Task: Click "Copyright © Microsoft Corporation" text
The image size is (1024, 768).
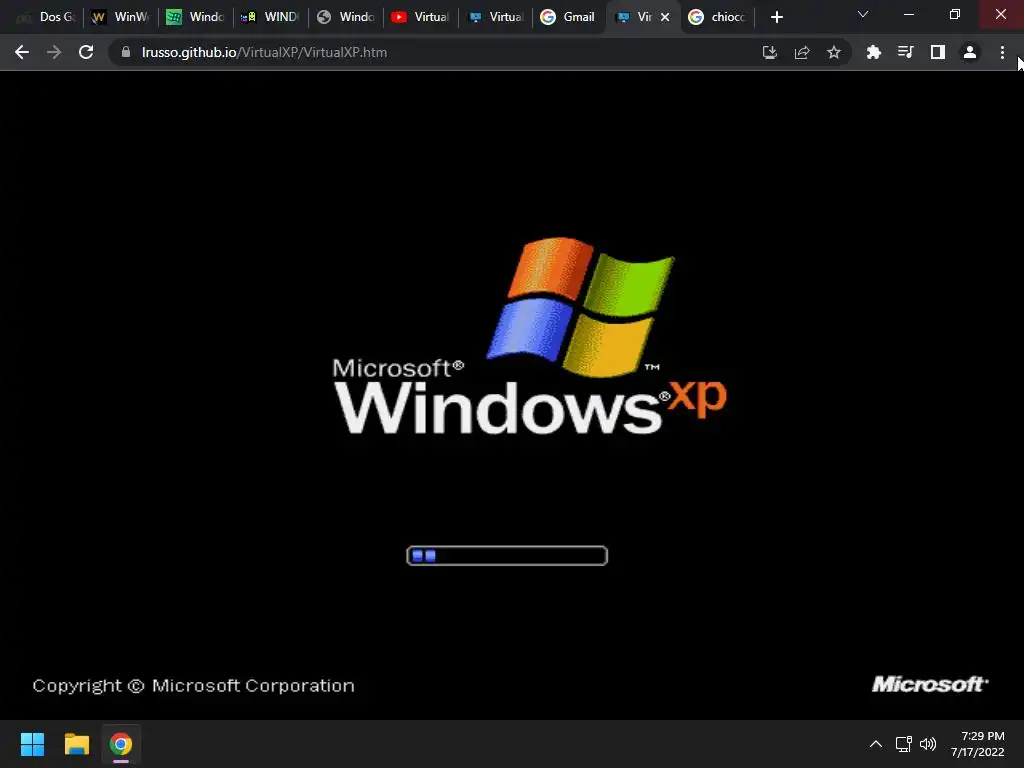Action: tap(193, 686)
